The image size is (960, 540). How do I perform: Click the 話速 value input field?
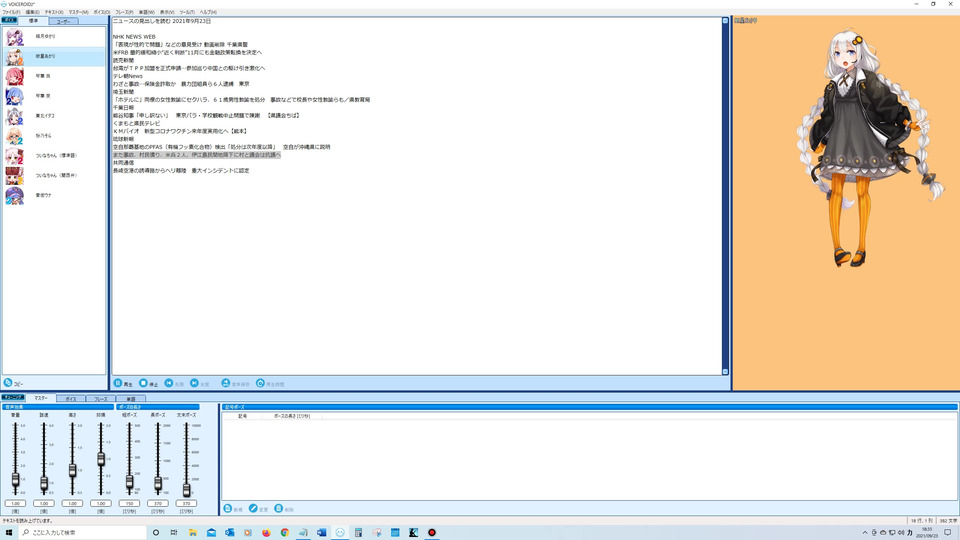click(x=44, y=503)
